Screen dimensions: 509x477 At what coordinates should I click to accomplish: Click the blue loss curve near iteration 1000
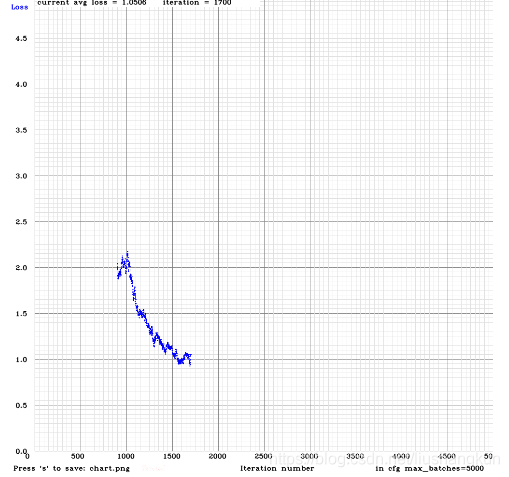pos(126,263)
